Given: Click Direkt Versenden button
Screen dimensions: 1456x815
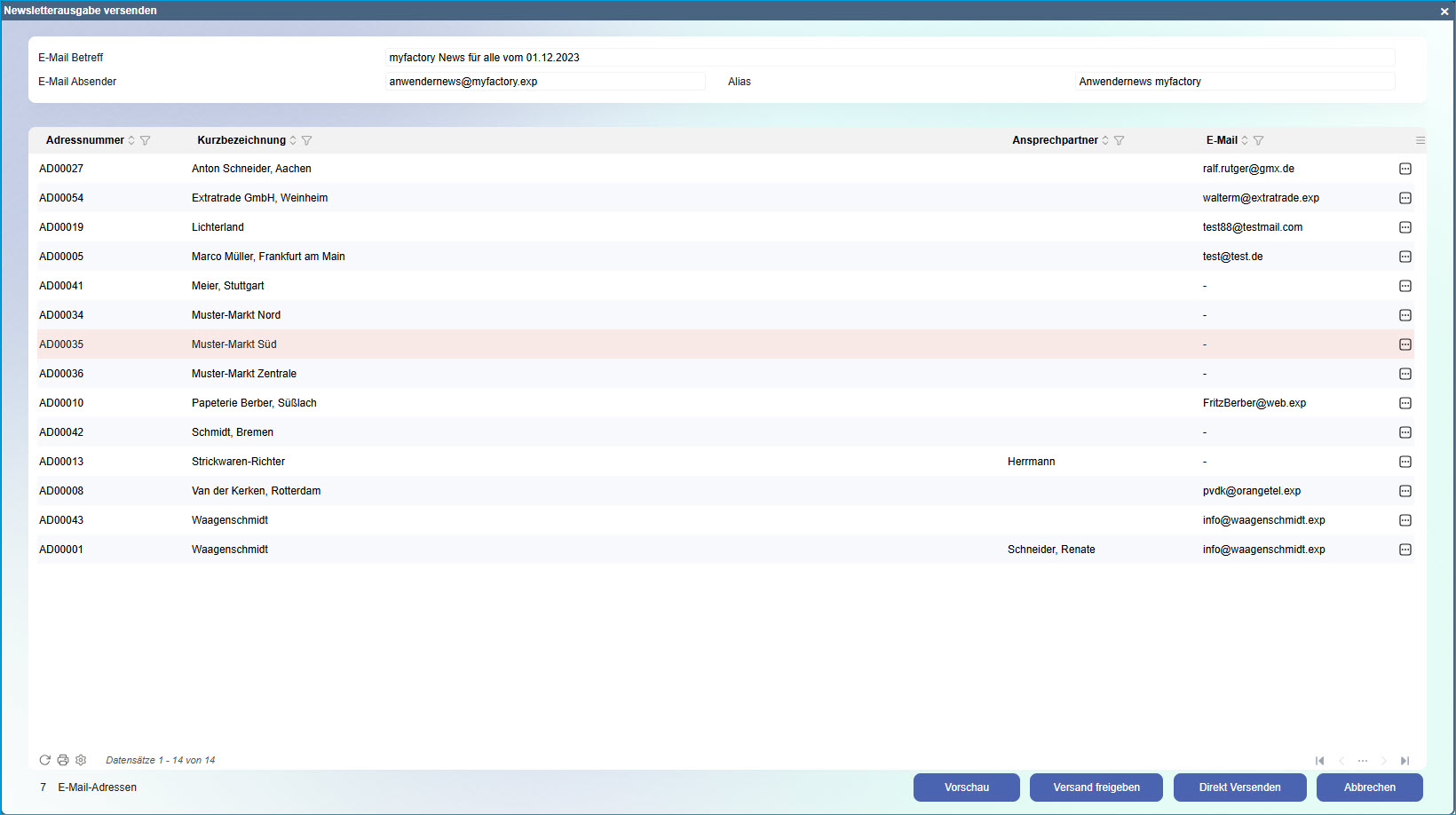Looking at the screenshot, I should pos(1239,787).
